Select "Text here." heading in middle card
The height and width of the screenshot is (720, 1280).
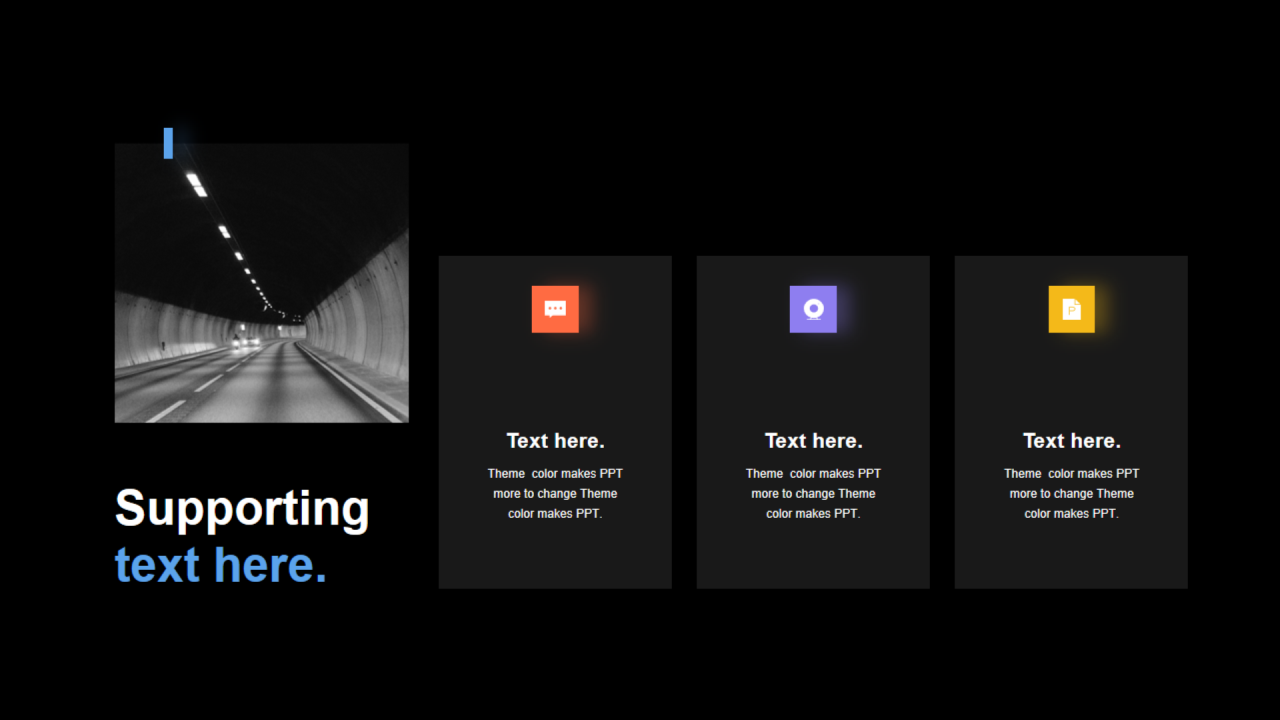pyautogui.click(x=813, y=441)
